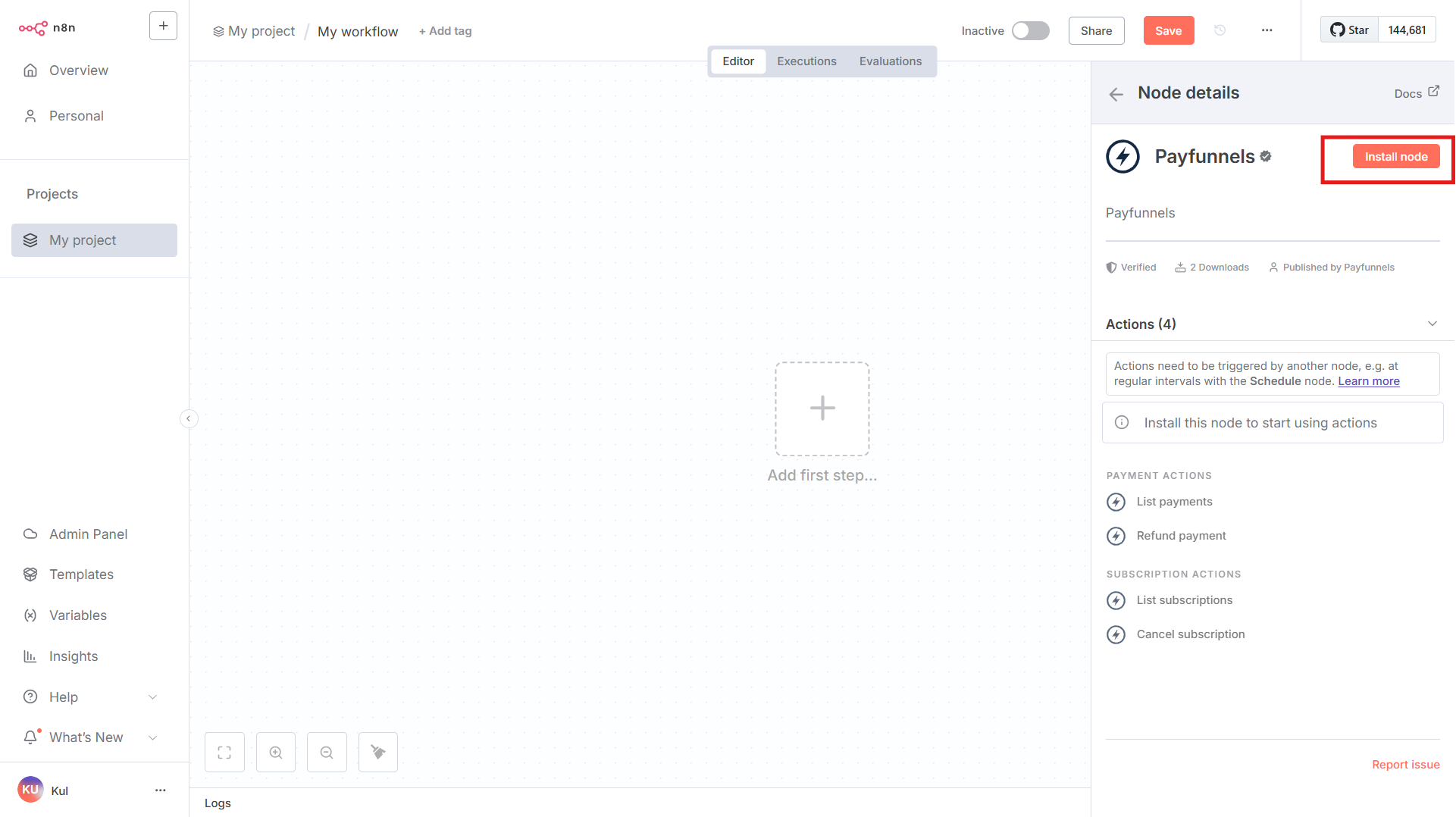Go back from Node details
The width and height of the screenshot is (1456, 817).
click(x=1116, y=94)
